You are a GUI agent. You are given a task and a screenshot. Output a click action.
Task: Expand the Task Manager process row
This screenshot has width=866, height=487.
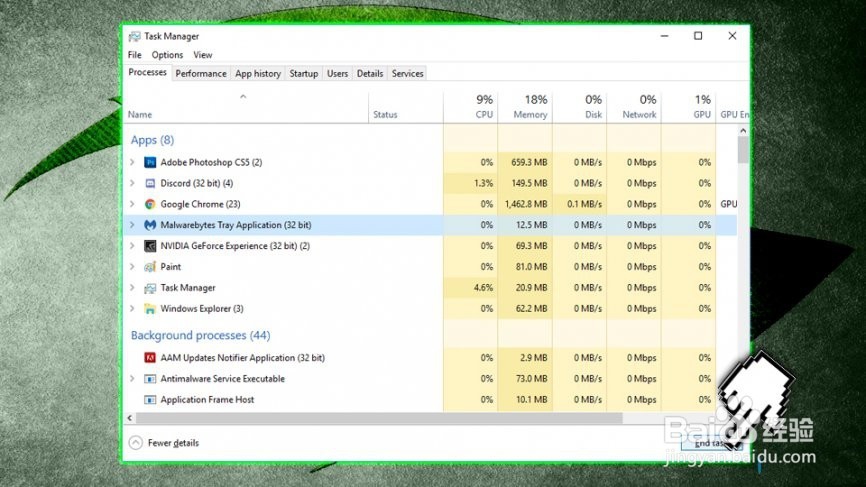(x=132, y=288)
